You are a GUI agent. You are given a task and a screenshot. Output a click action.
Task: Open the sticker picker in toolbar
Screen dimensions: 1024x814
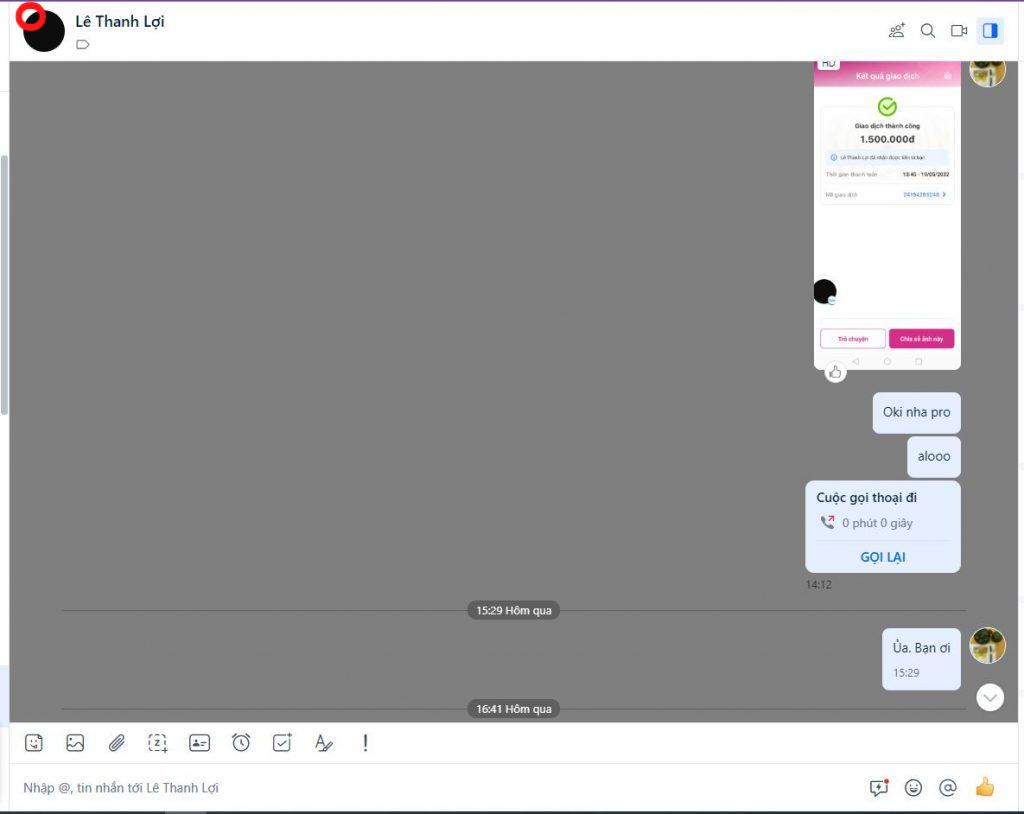34,743
